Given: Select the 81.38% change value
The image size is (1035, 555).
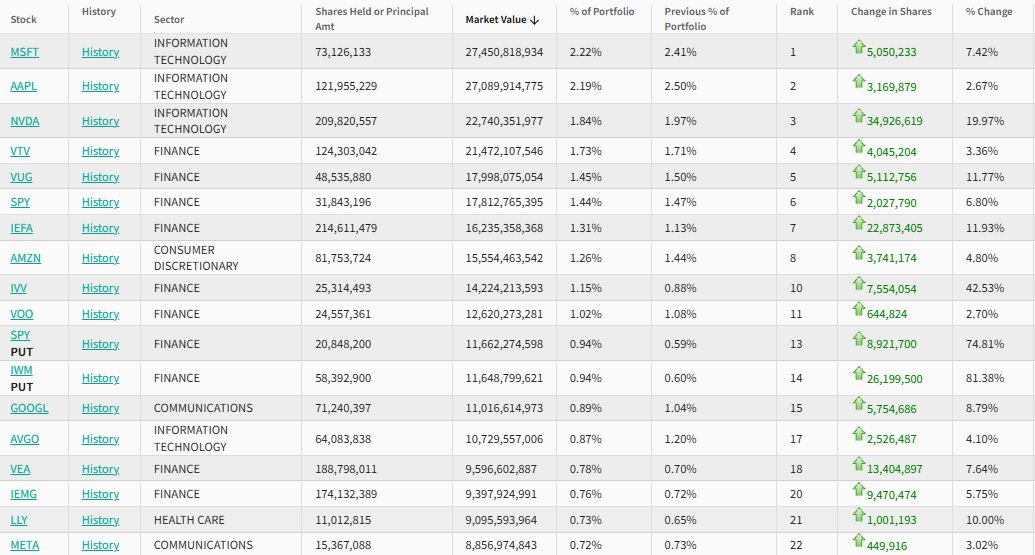Looking at the screenshot, I should click(985, 378).
